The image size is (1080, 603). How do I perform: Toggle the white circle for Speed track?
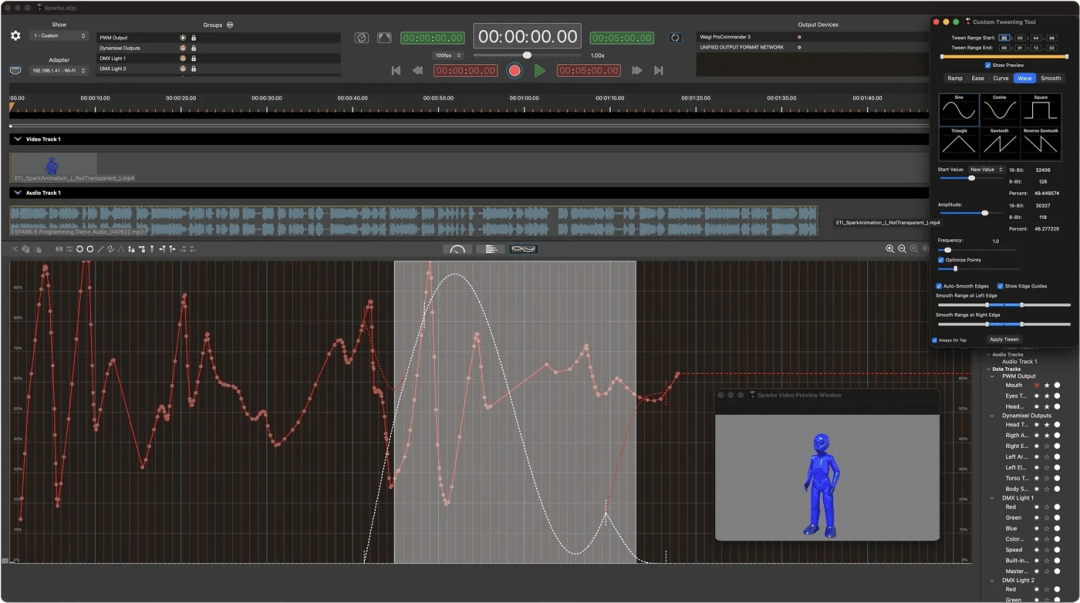point(1057,550)
